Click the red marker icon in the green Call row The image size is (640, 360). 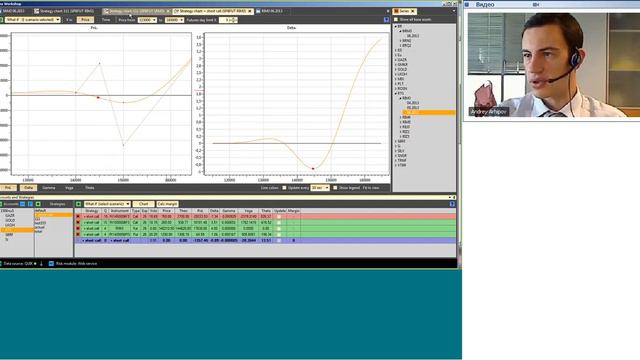78,222
